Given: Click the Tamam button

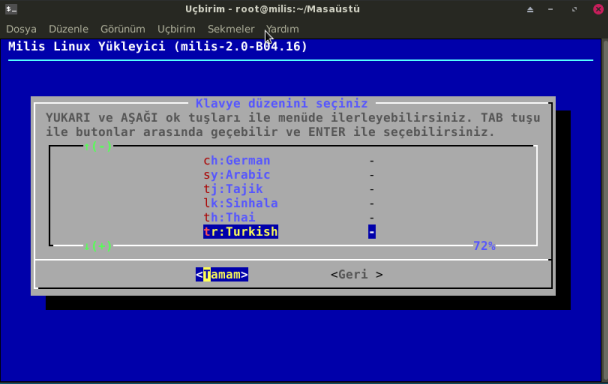Looking at the screenshot, I should click(222, 275).
